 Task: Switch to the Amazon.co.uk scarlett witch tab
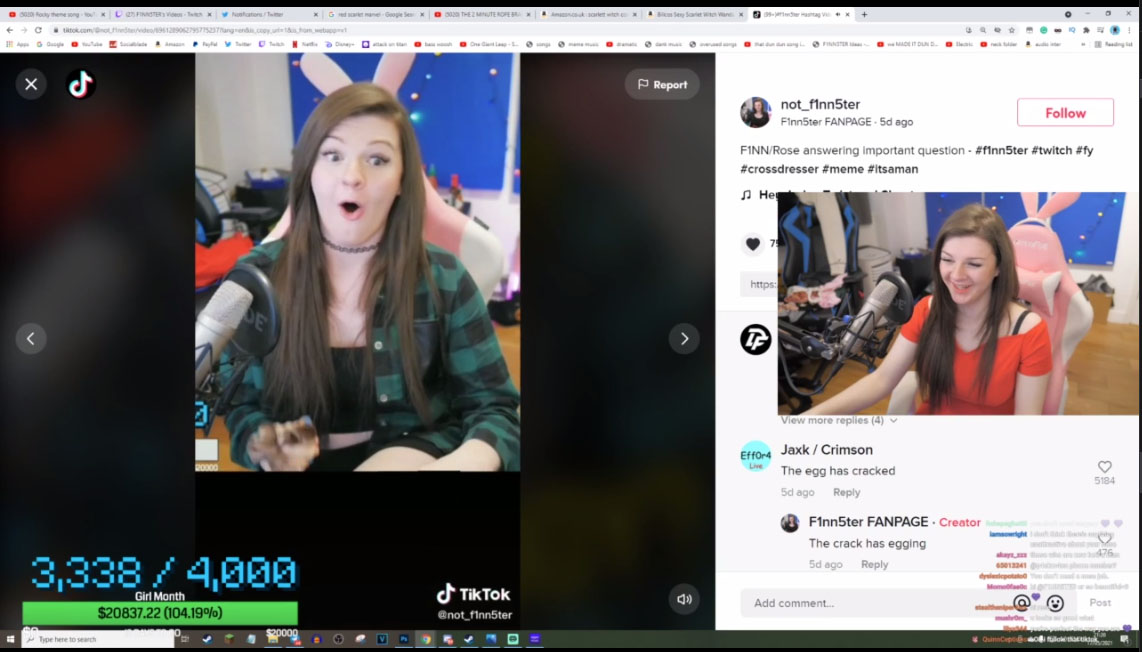coord(587,15)
